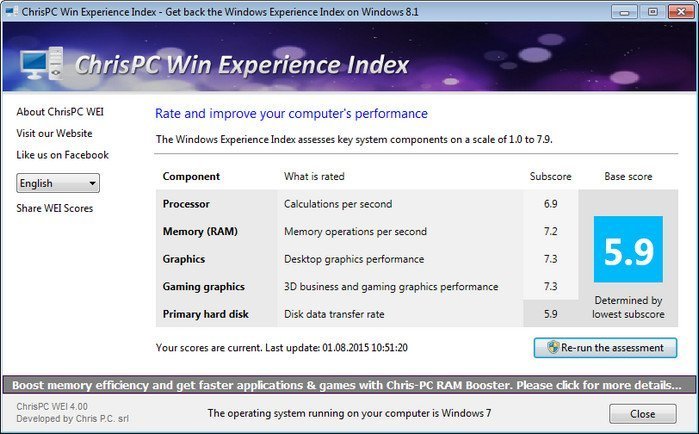Click the Subscore column header
699x434 pixels.
tap(550, 176)
